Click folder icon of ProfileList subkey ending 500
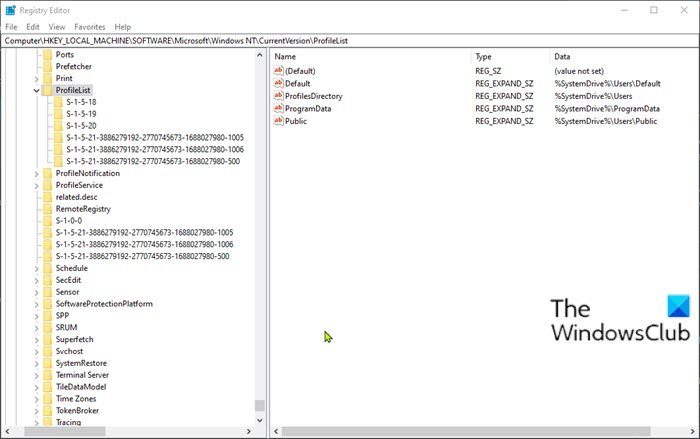Screen dimensions: 700x439 58,161
